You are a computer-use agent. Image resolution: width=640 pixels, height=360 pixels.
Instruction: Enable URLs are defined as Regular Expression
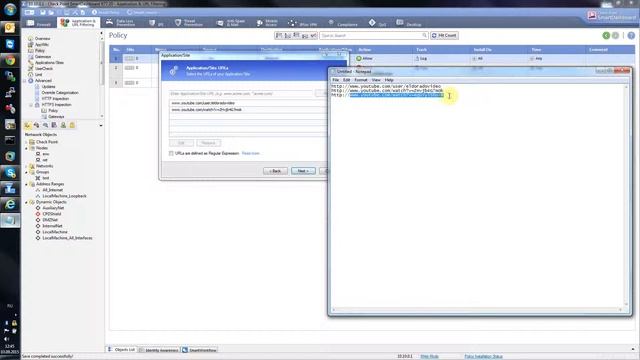pyautogui.click(x=171, y=153)
